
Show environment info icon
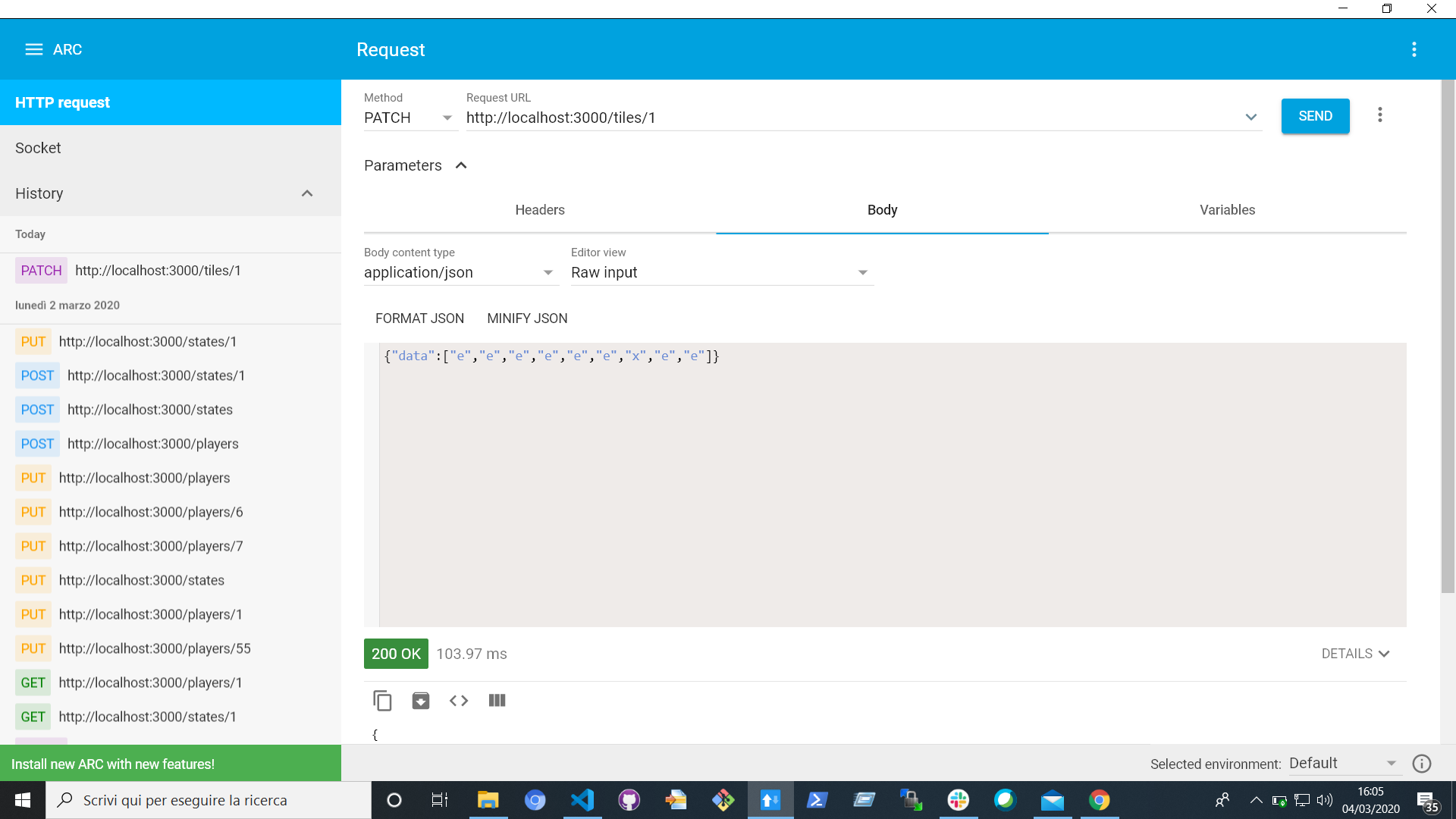(x=1422, y=764)
